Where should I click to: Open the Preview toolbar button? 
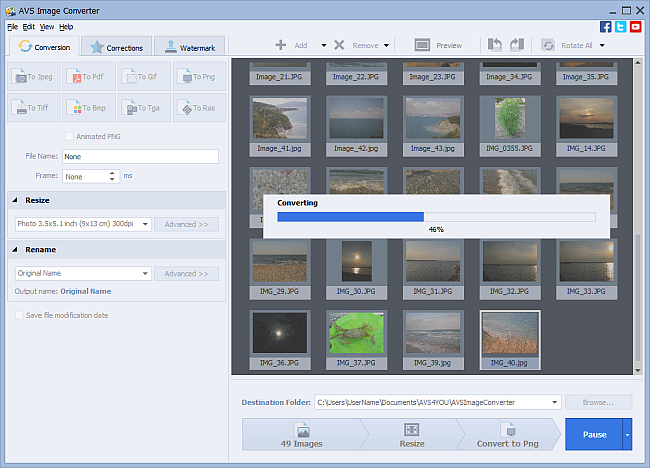pos(438,45)
